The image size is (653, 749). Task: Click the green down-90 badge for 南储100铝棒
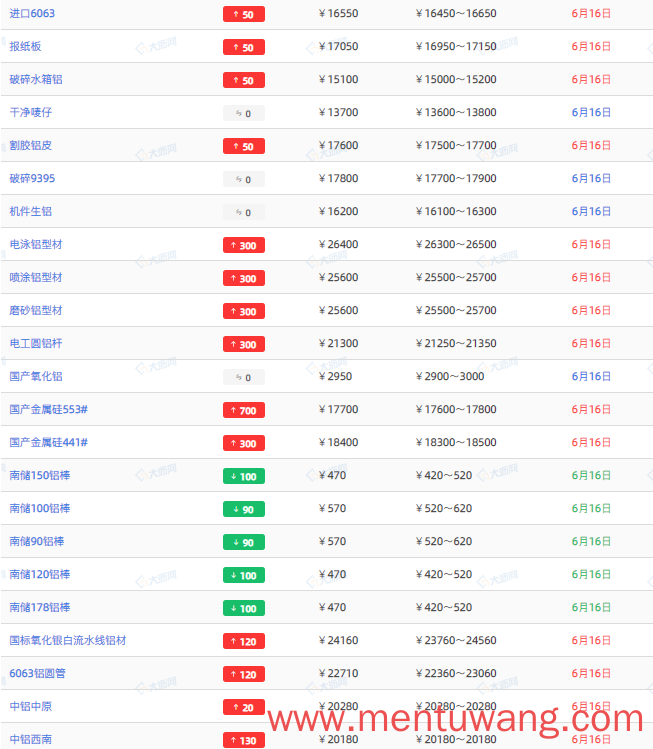click(x=244, y=509)
